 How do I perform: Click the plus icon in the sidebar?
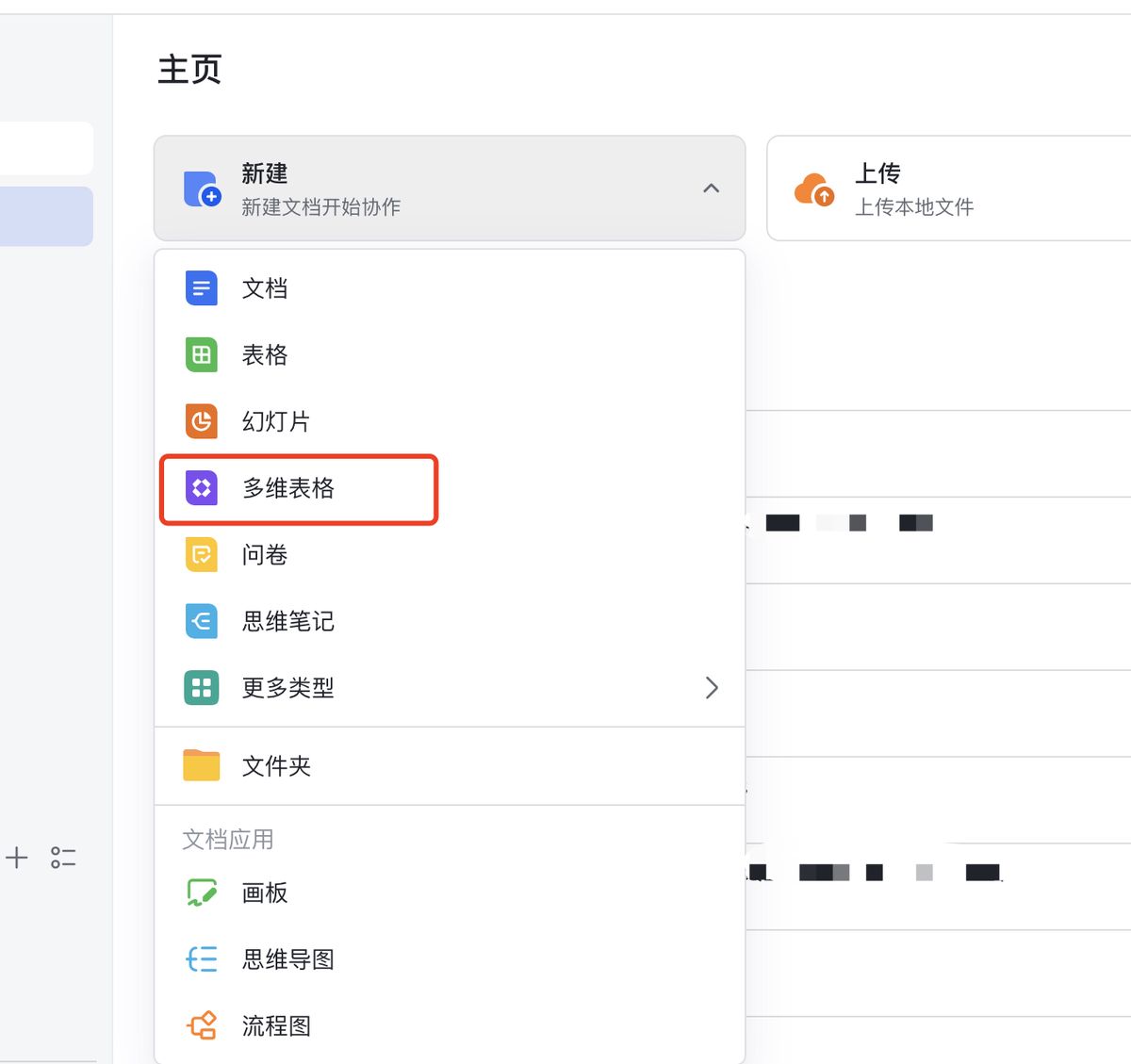(x=17, y=858)
